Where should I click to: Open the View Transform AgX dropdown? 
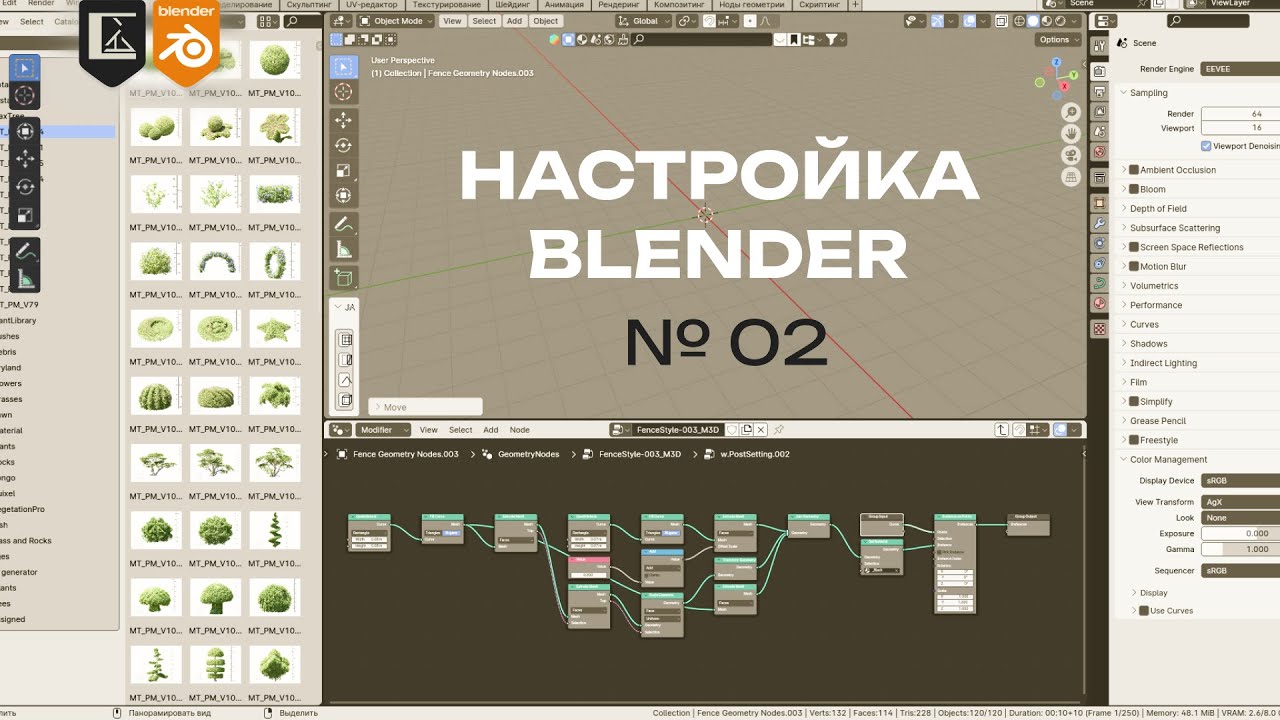[1240, 502]
